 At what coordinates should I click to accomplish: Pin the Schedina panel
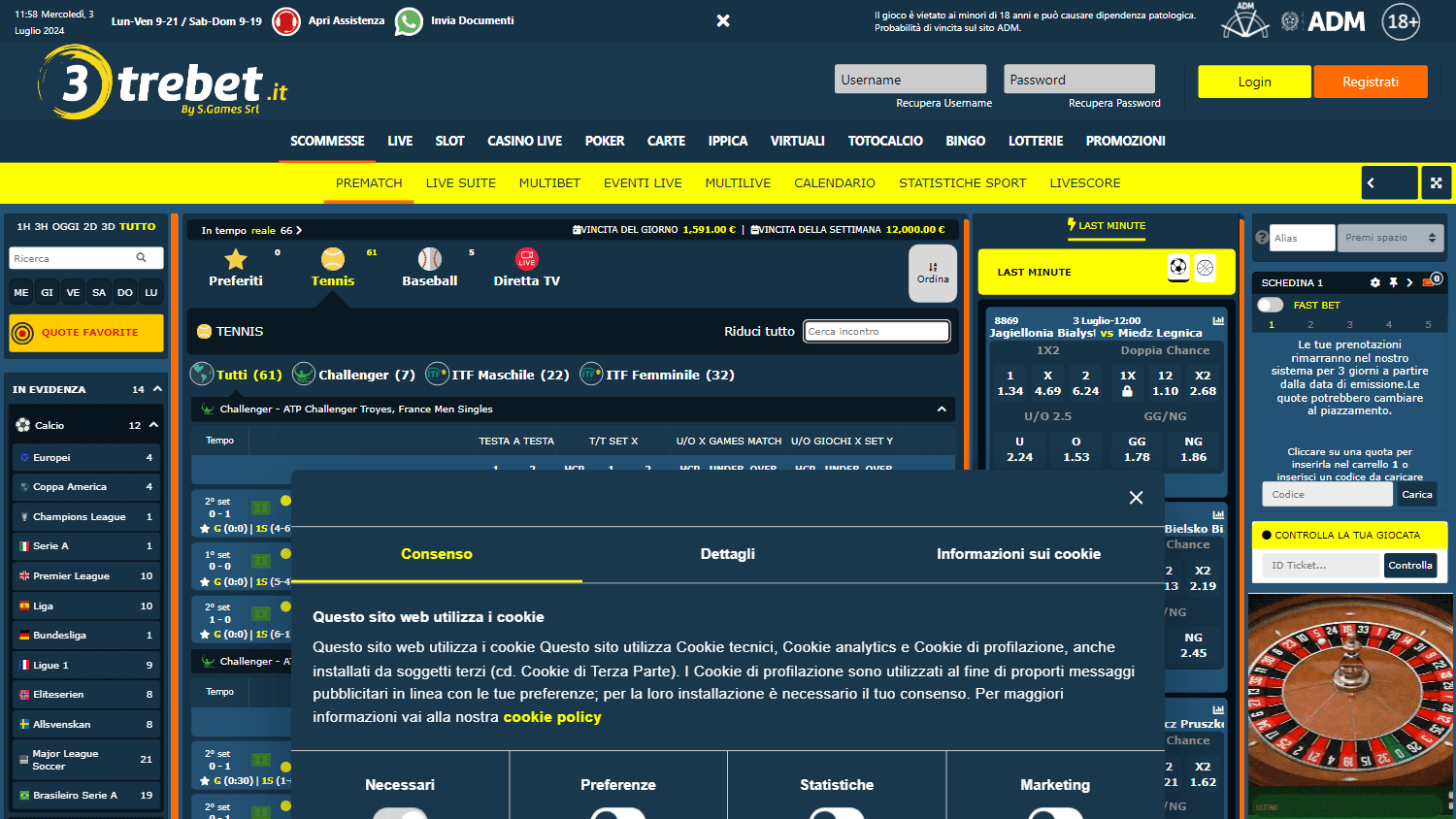(x=1393, y=282)
